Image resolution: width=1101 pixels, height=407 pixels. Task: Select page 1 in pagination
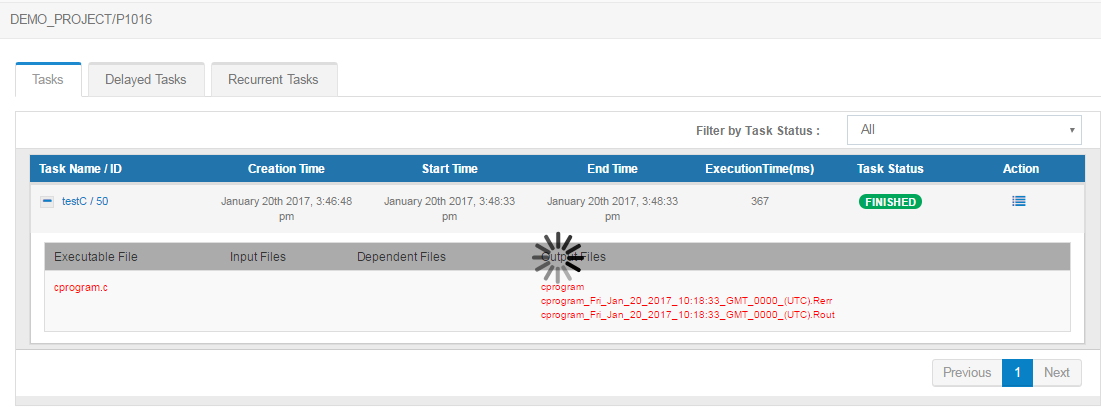click(1017, 373)
